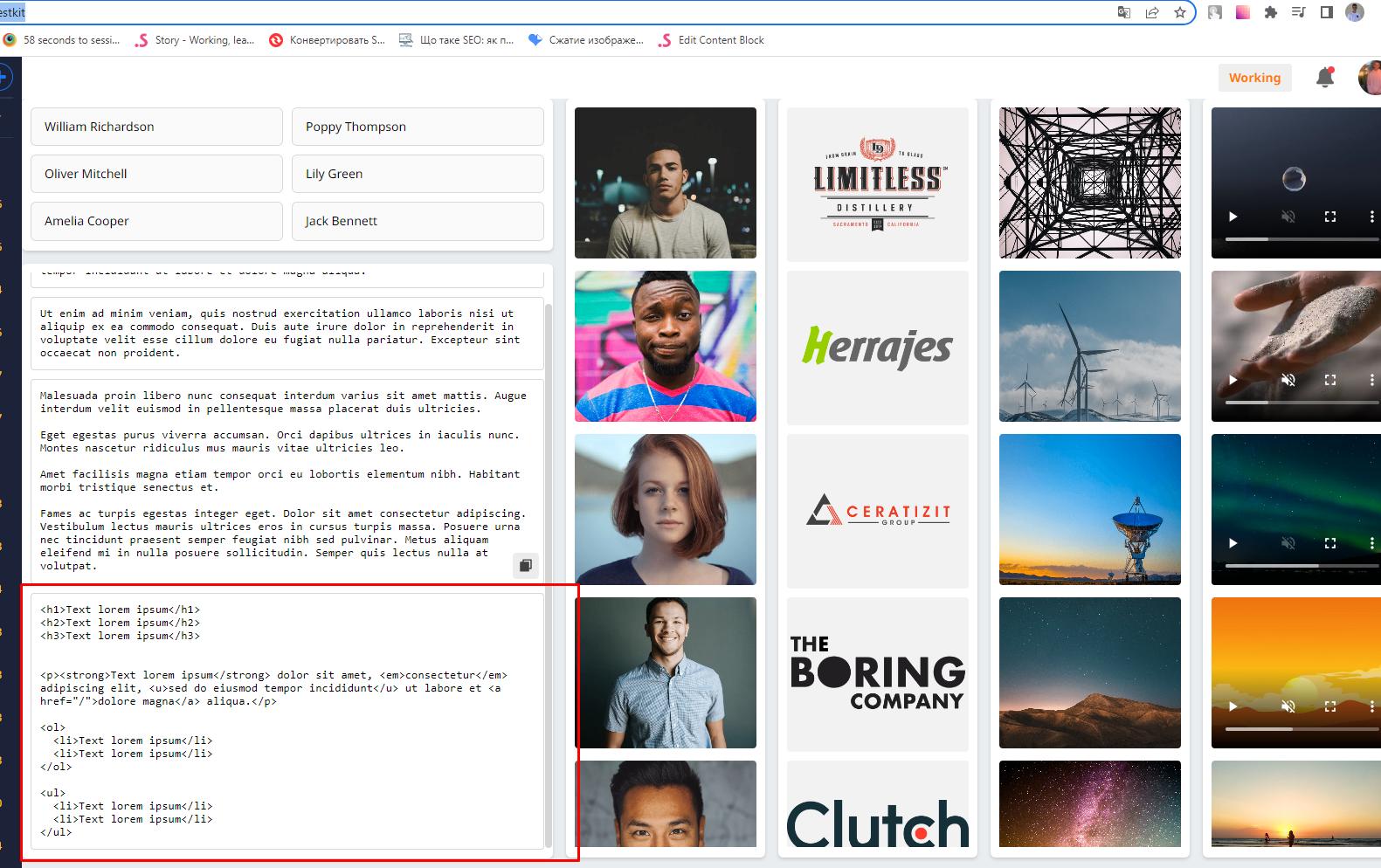
Task: Toggle the browser side panel icon
Action: pyautogui.click(x=1326, y=12)
